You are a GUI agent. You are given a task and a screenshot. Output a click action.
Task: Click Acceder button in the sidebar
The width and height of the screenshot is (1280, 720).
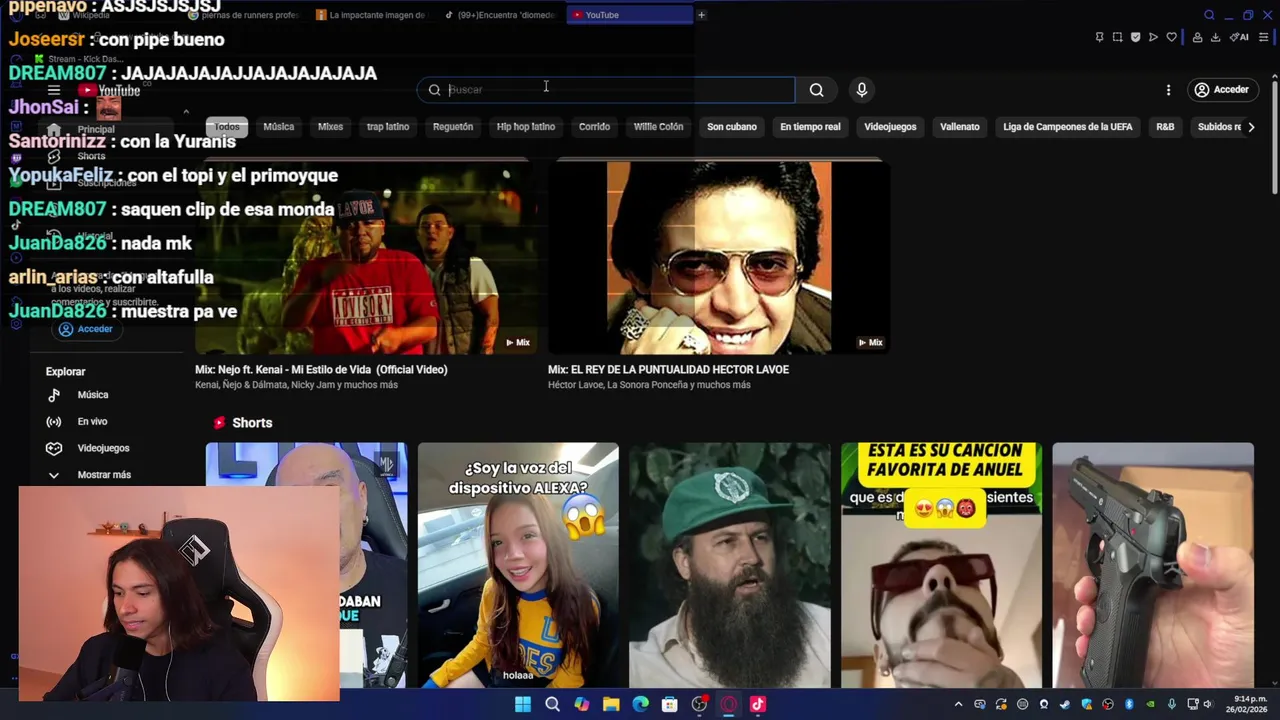point(85,329)
